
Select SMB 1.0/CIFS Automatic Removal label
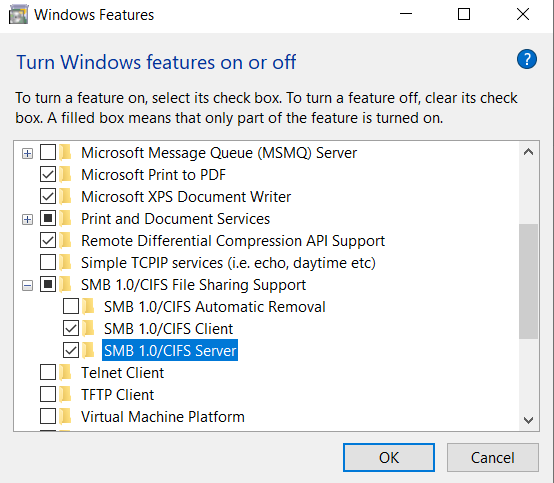coord(215,307)
